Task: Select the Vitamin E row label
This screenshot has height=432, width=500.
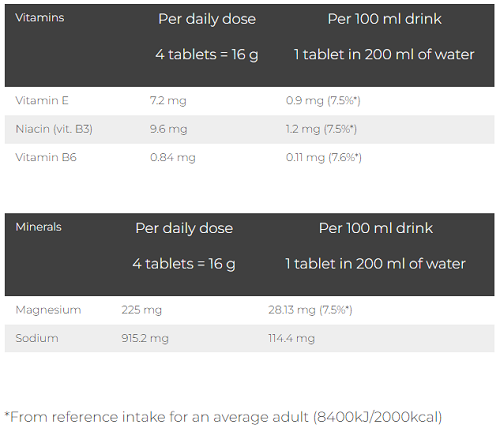Action: point(42,100)
